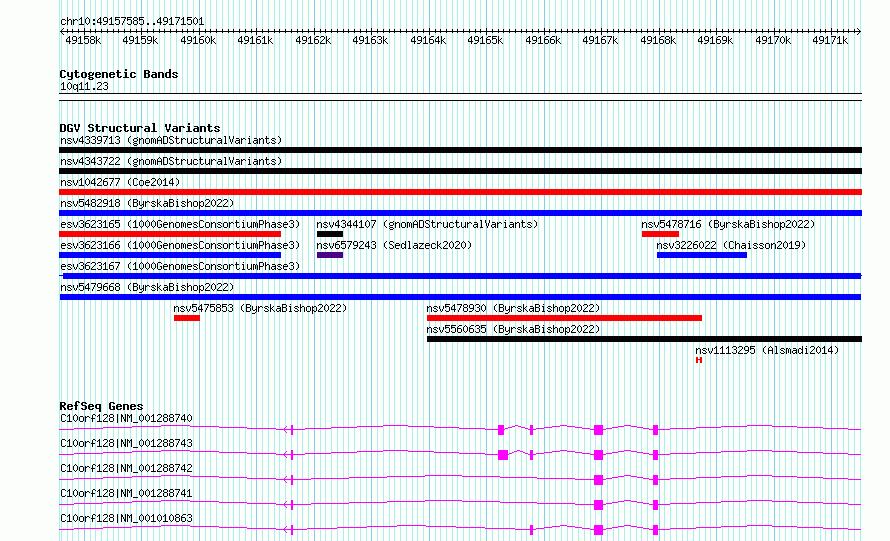Screen dimensions: 890x541
Task: Select the red nsv5478930 bar
Action: (564, 318)
